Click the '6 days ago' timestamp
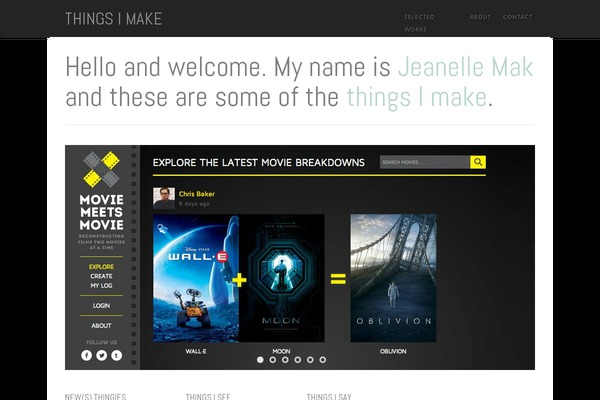Screen dimensions: 600x400 coord(194,204)
